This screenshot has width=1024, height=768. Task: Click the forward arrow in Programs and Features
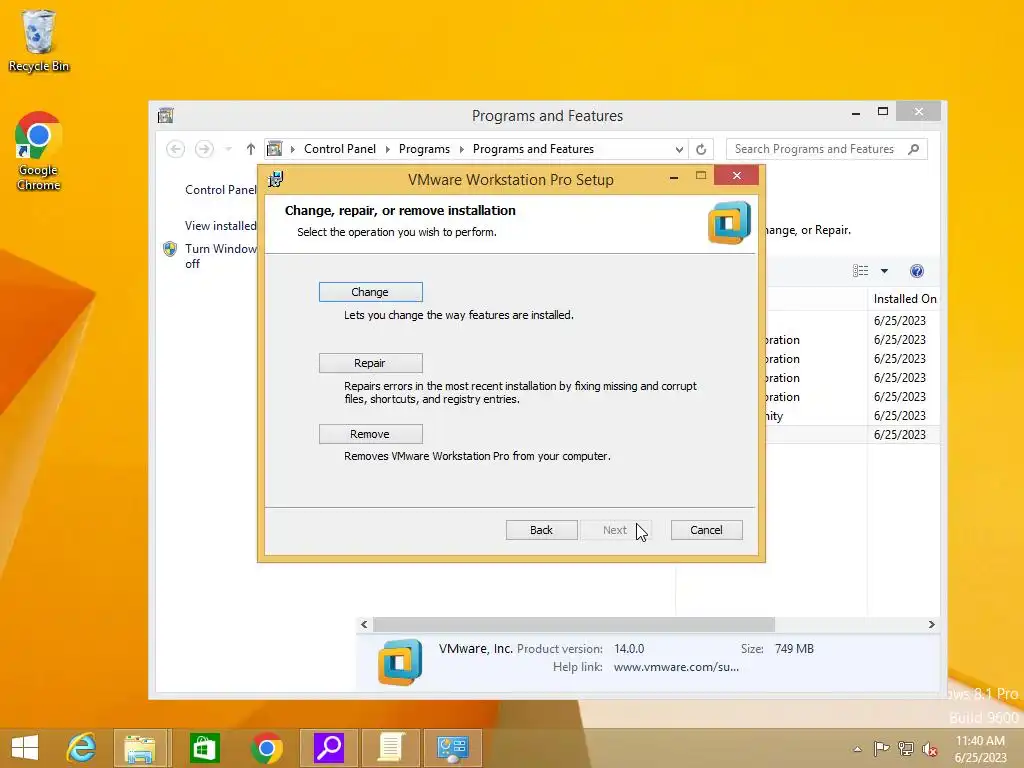pos(204,149)
